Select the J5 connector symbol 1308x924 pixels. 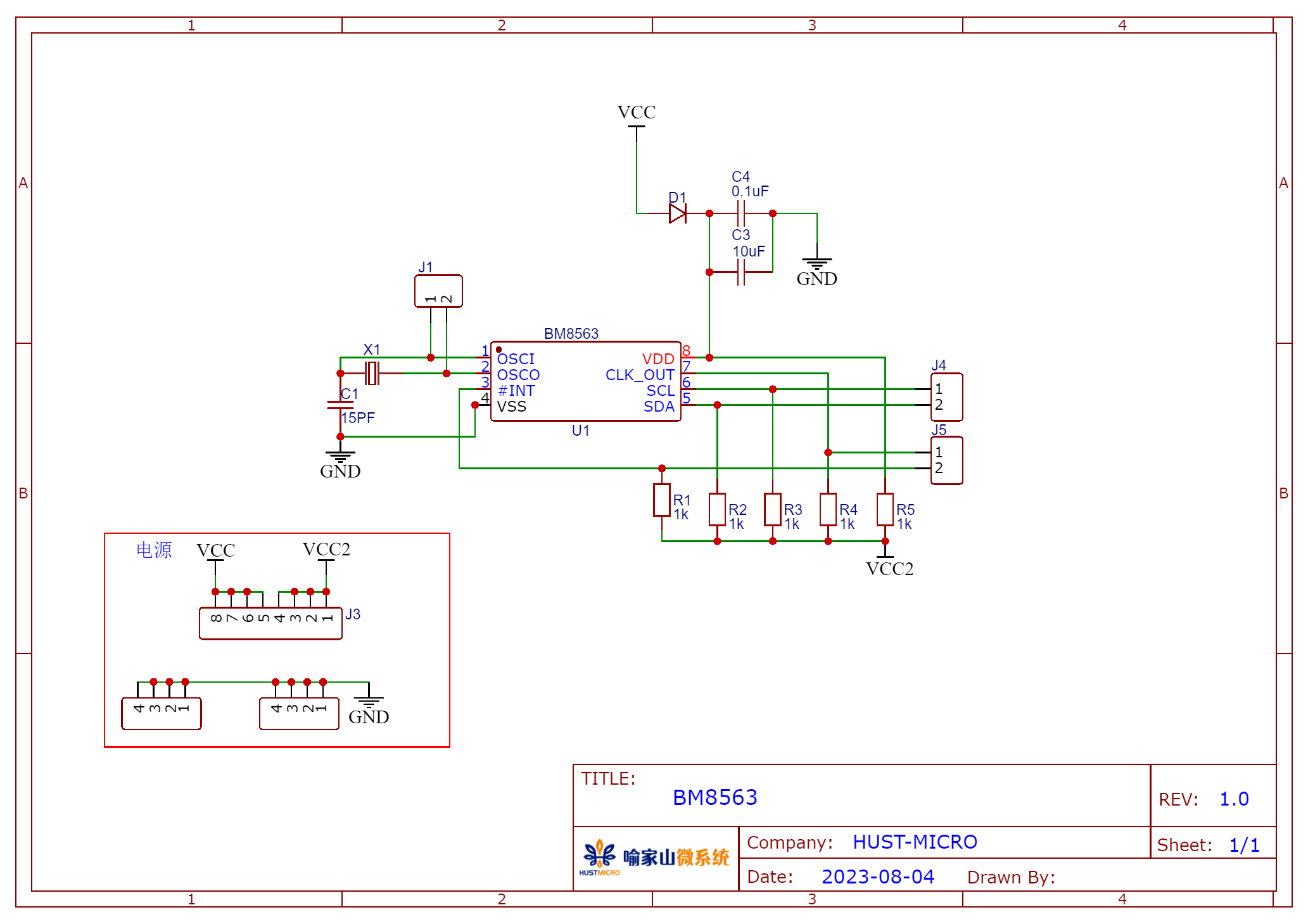(x=946, y=460)
